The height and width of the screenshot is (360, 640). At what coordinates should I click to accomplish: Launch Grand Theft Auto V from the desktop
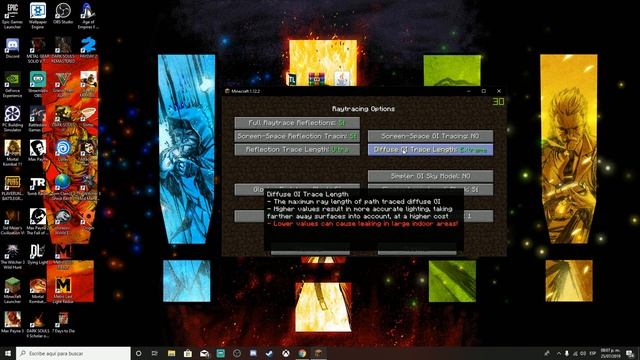point(63,85)
